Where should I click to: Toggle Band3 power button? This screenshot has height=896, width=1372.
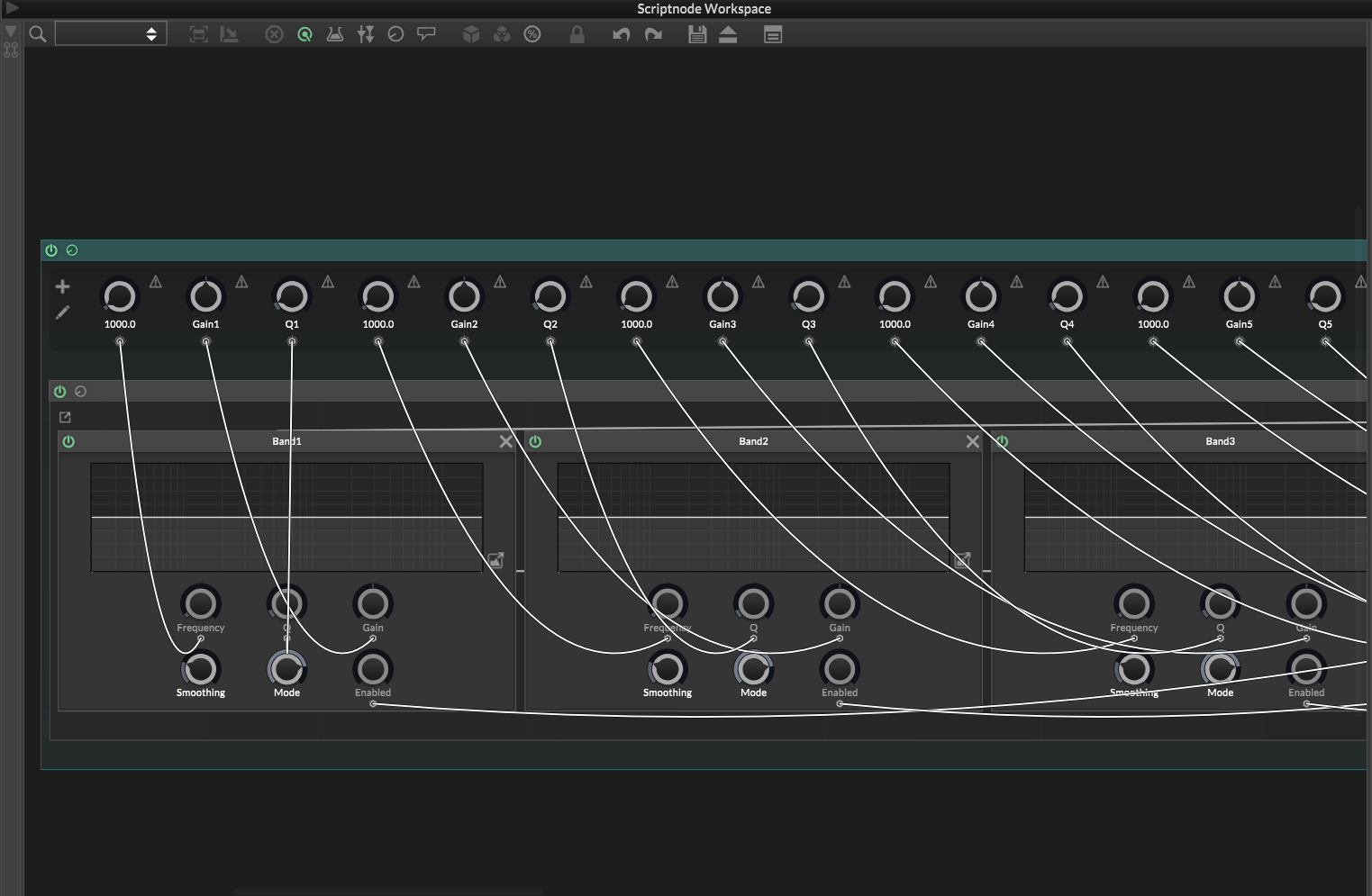coord(1002,441)
